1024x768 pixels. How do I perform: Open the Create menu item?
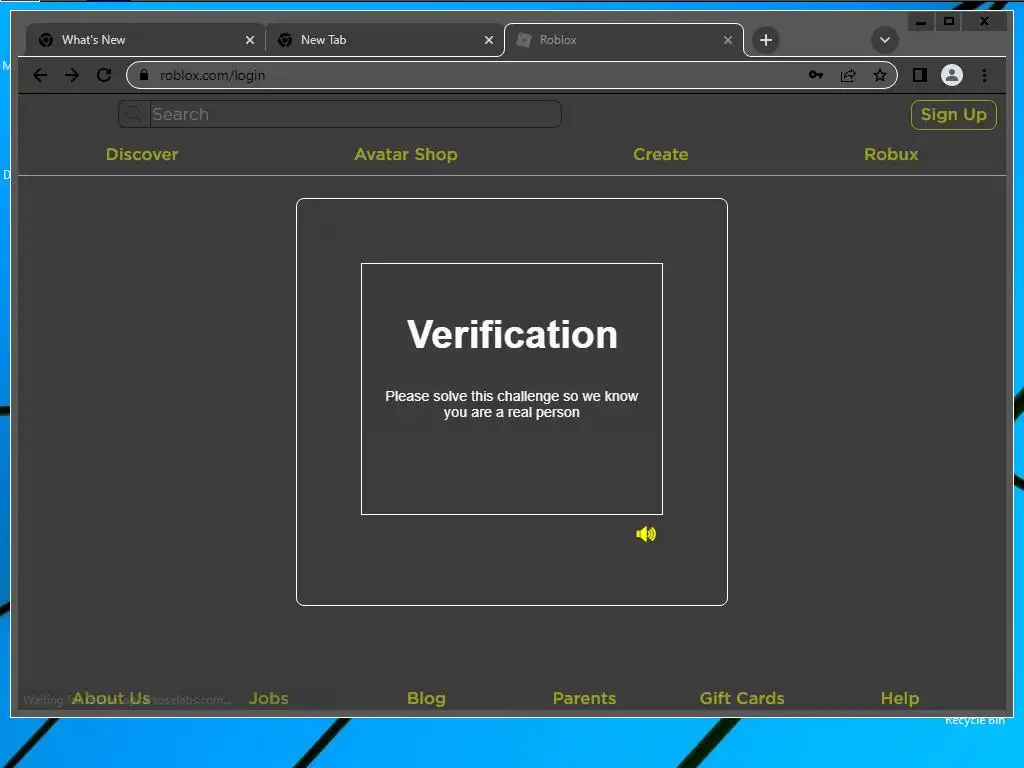coord(660,154)
